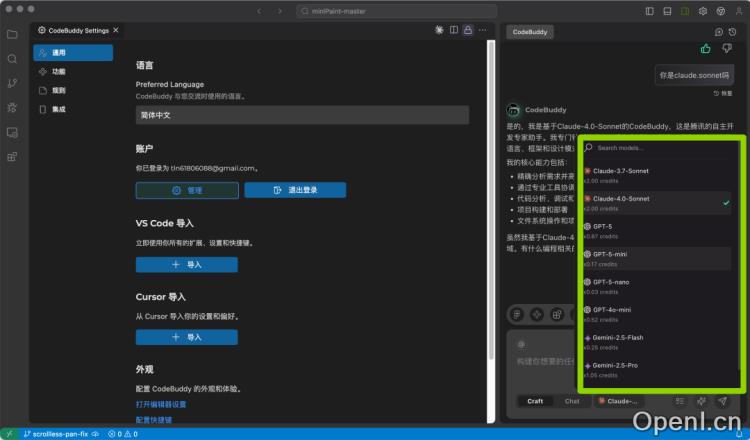
Task: Open the Extensions view in activity bar
Action: click(12, 157)
